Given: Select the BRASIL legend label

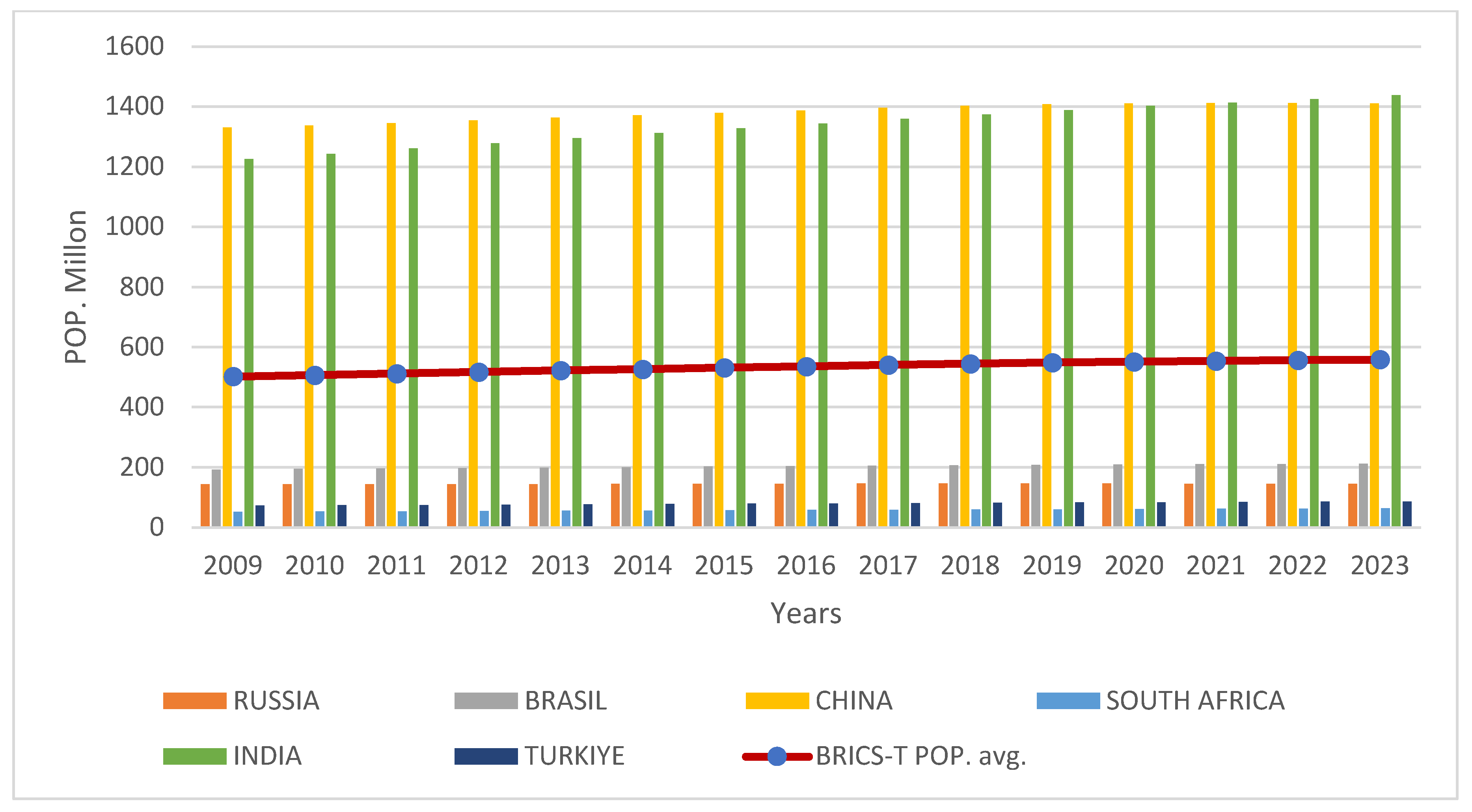Looking at the screenshot, I should 566,700.
